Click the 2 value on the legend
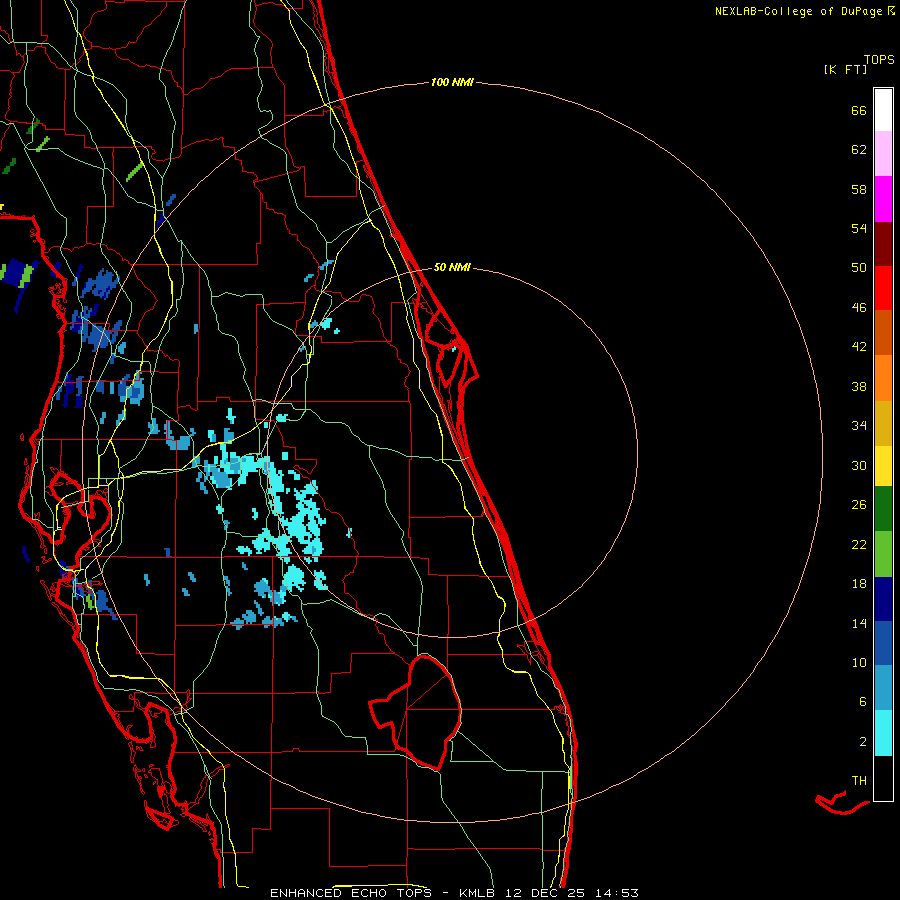The image size is (900, 900). [x=863, y=742]
